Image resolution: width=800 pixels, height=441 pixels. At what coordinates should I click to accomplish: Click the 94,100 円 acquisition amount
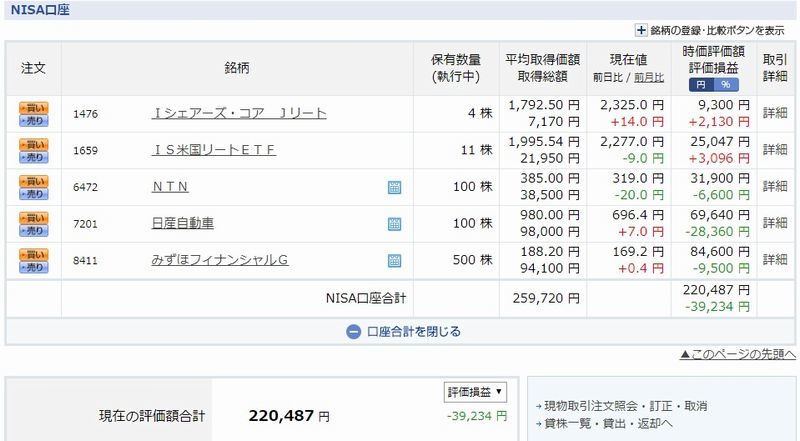(x=549, y=268)
